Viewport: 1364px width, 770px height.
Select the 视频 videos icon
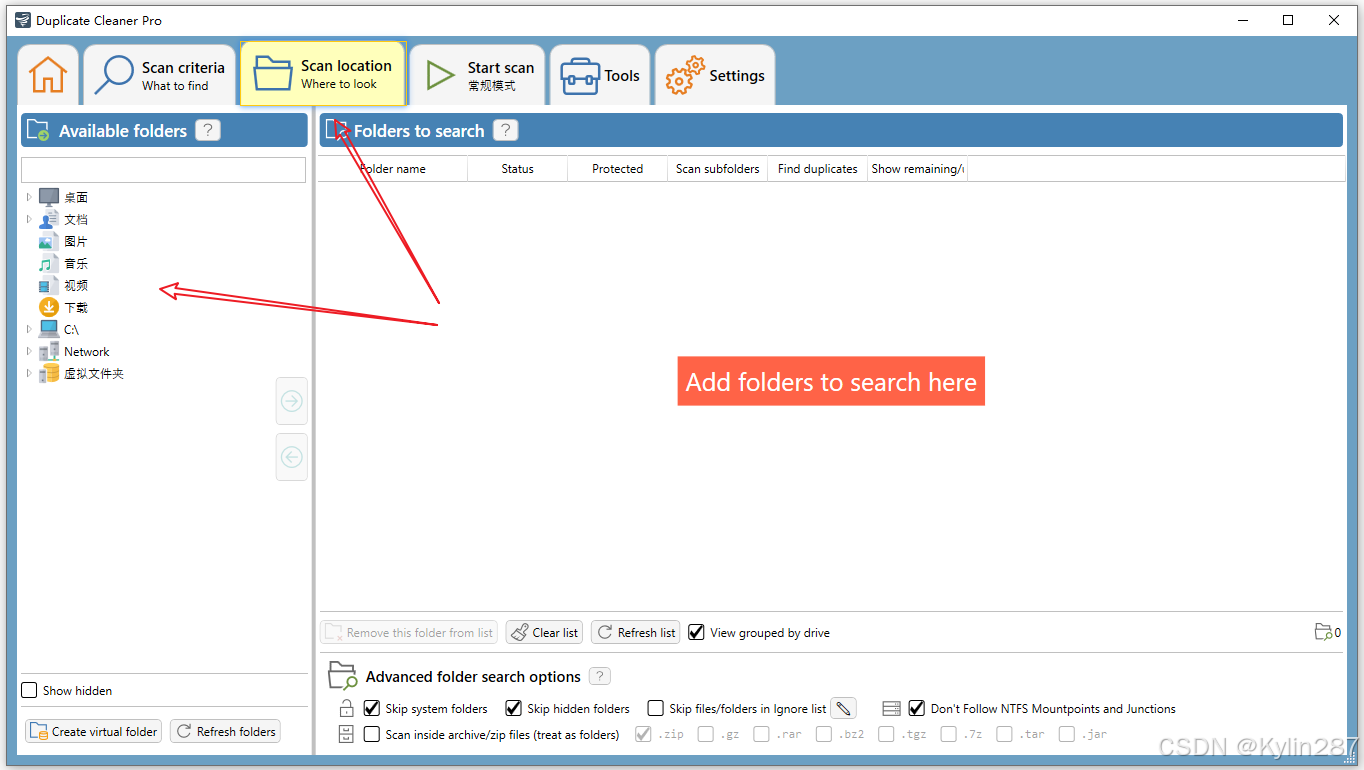pos(49,285)
